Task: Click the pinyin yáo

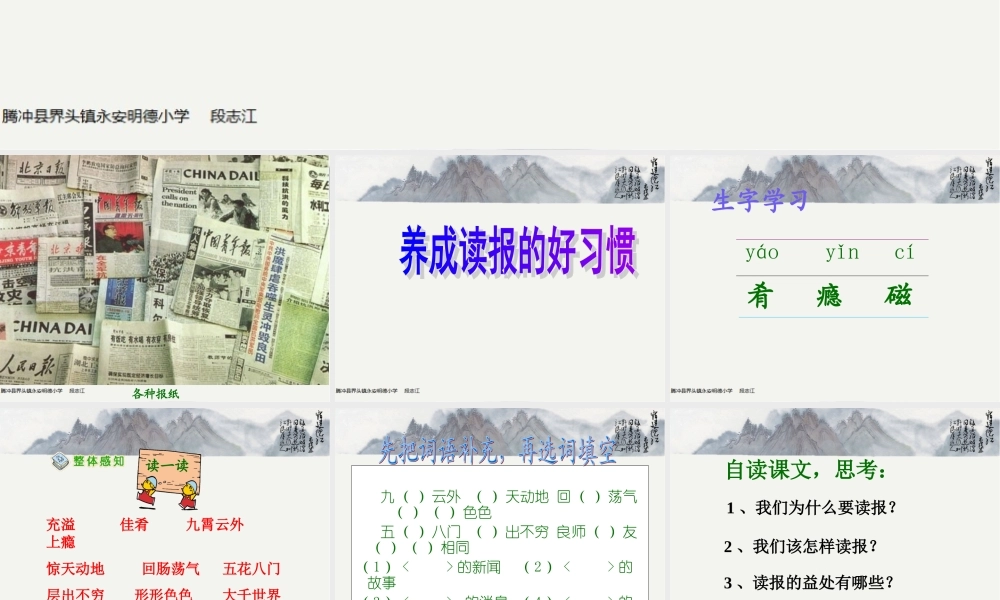Action: 762,252
